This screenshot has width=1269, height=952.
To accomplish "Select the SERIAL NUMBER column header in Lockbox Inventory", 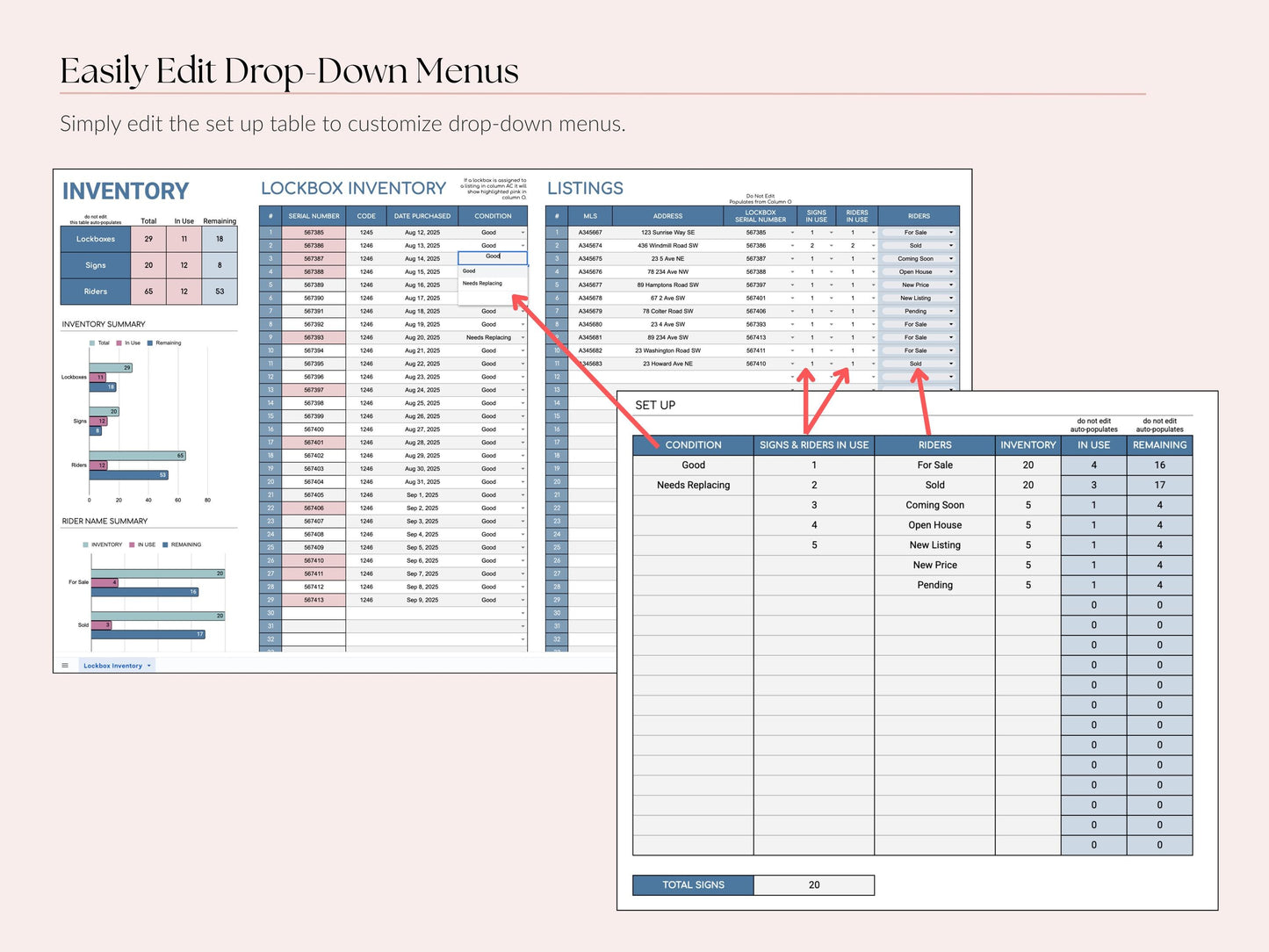I will pos(314,216).
